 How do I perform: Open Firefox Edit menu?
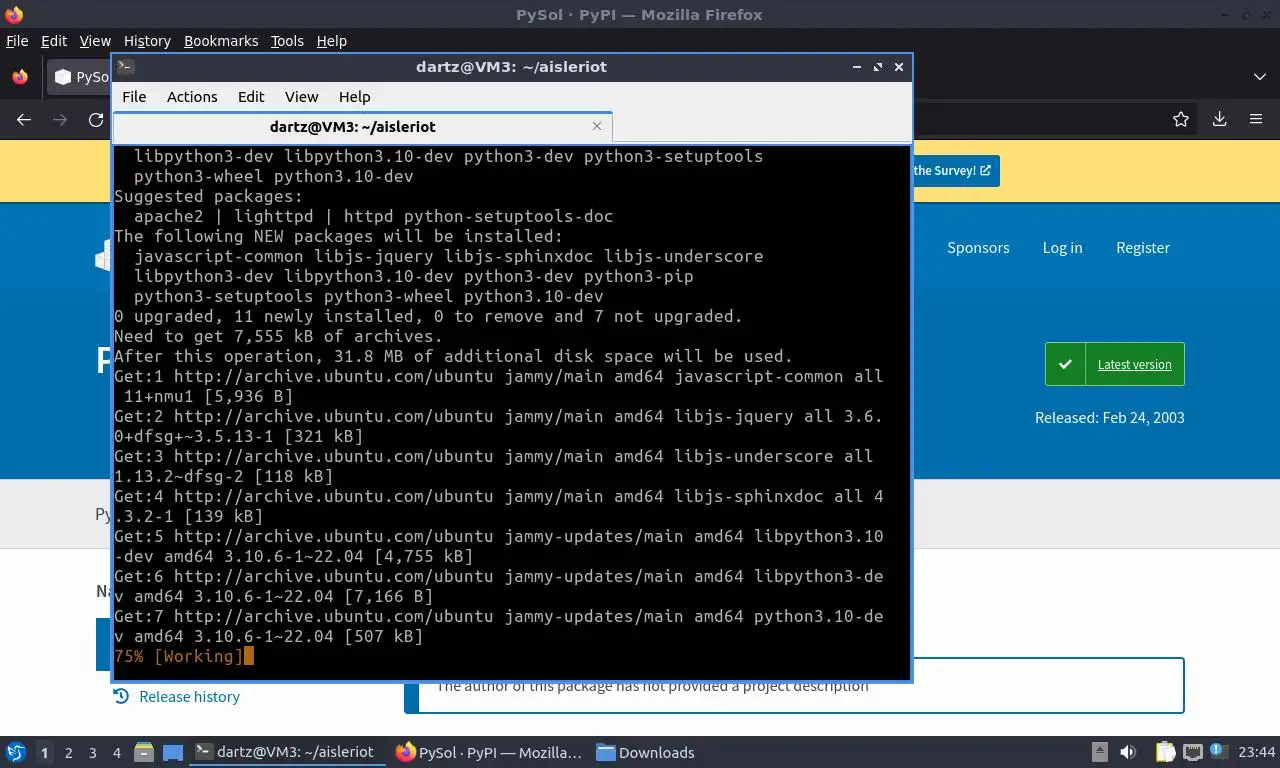pyautogui.click(x=54, y=41)
